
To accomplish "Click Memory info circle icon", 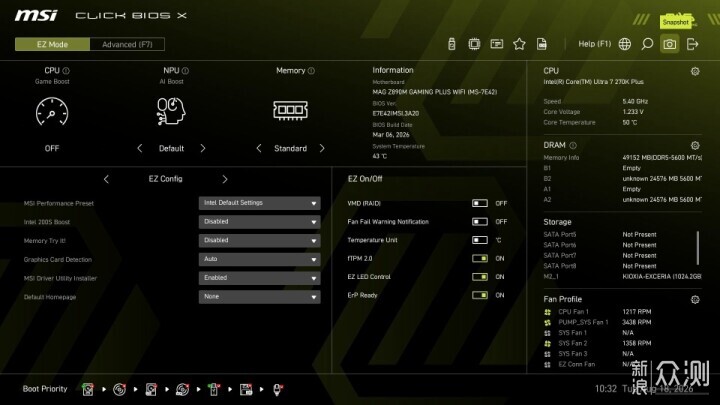I will 311,71.
